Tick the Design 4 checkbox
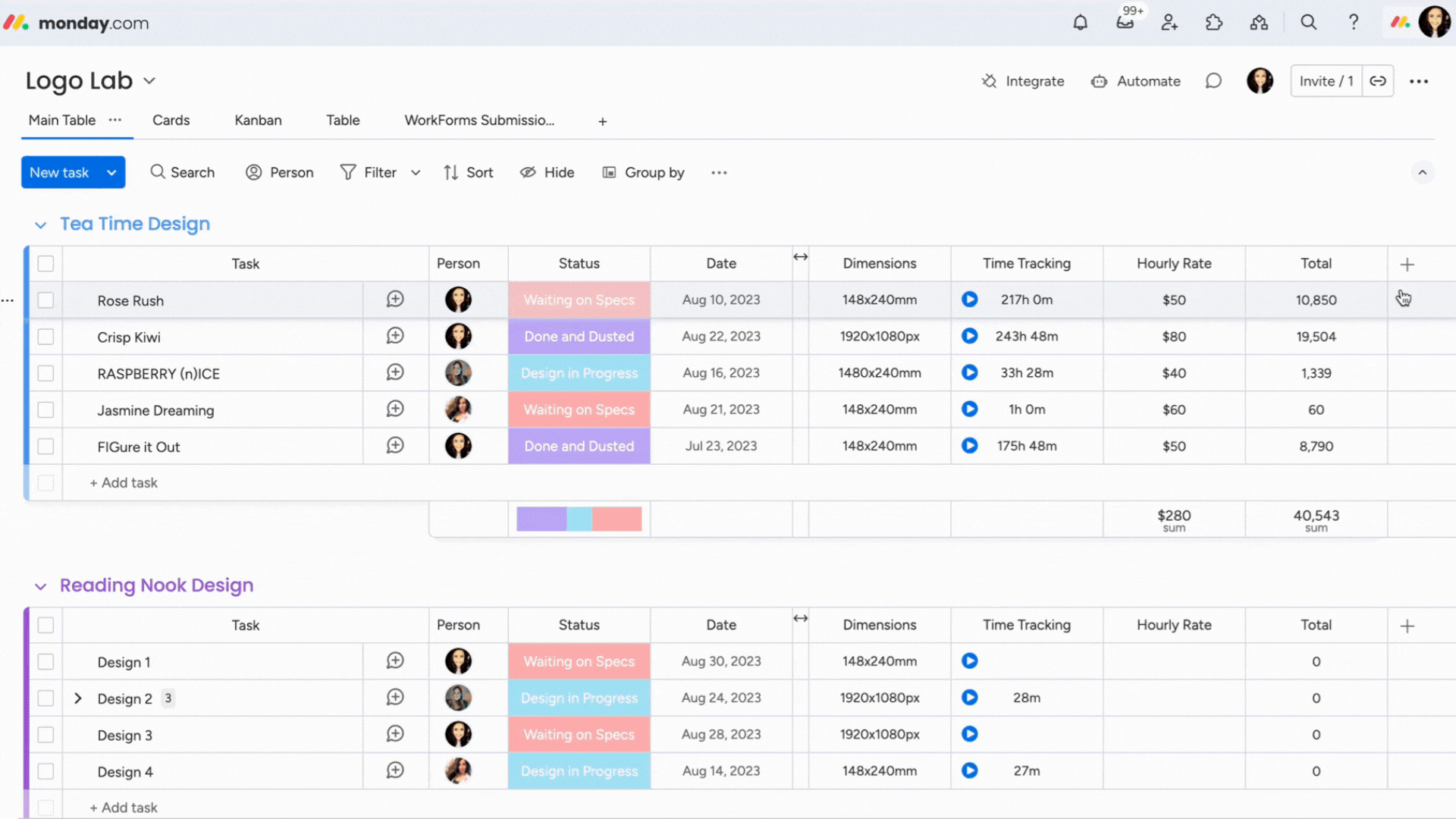 (45, 771)
